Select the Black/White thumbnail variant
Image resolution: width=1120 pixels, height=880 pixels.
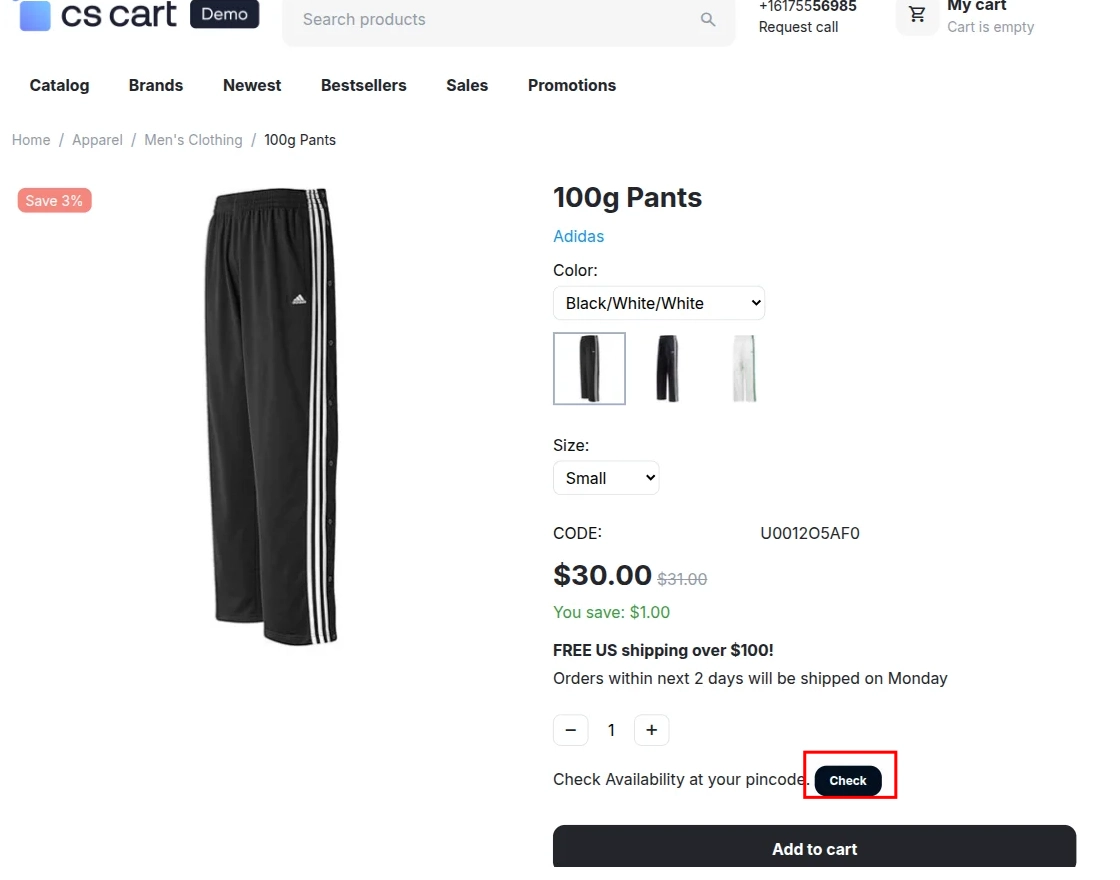[589, 368]
